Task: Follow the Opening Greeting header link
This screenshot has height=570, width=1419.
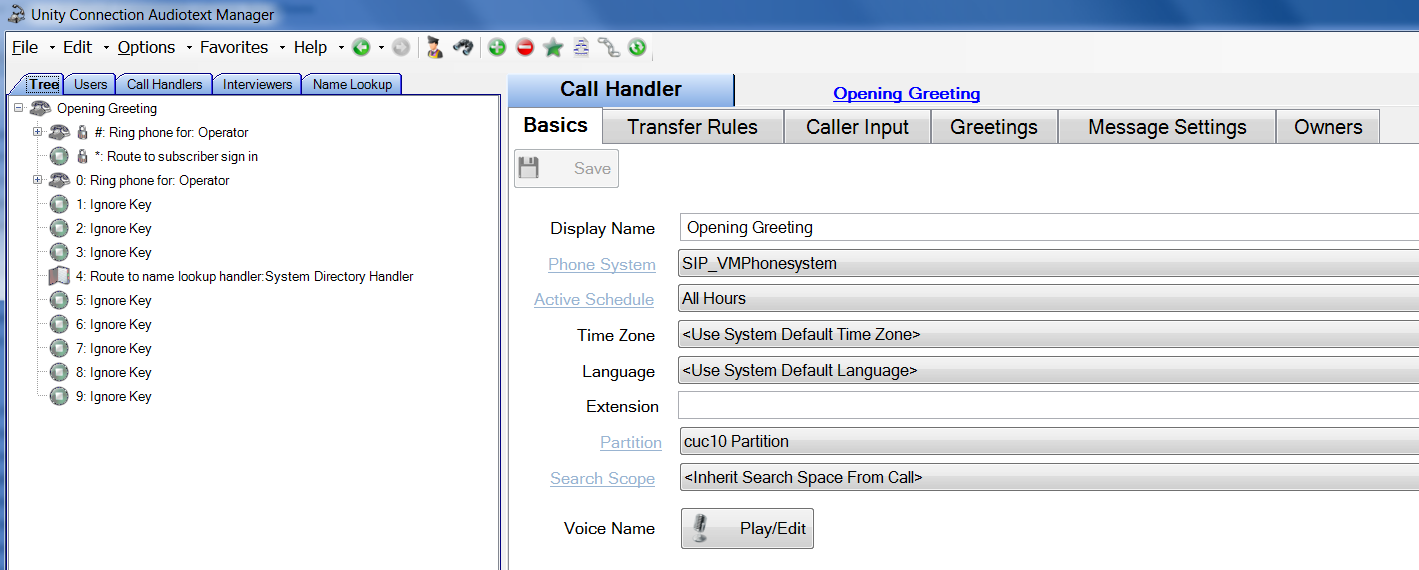Action: 906,93
